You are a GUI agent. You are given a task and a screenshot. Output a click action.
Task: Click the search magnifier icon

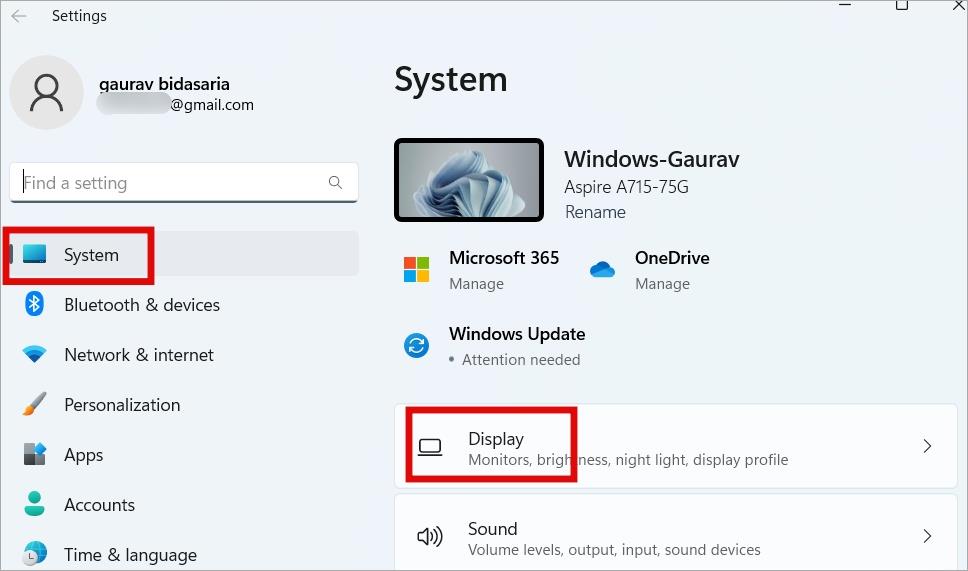[335, 182]
